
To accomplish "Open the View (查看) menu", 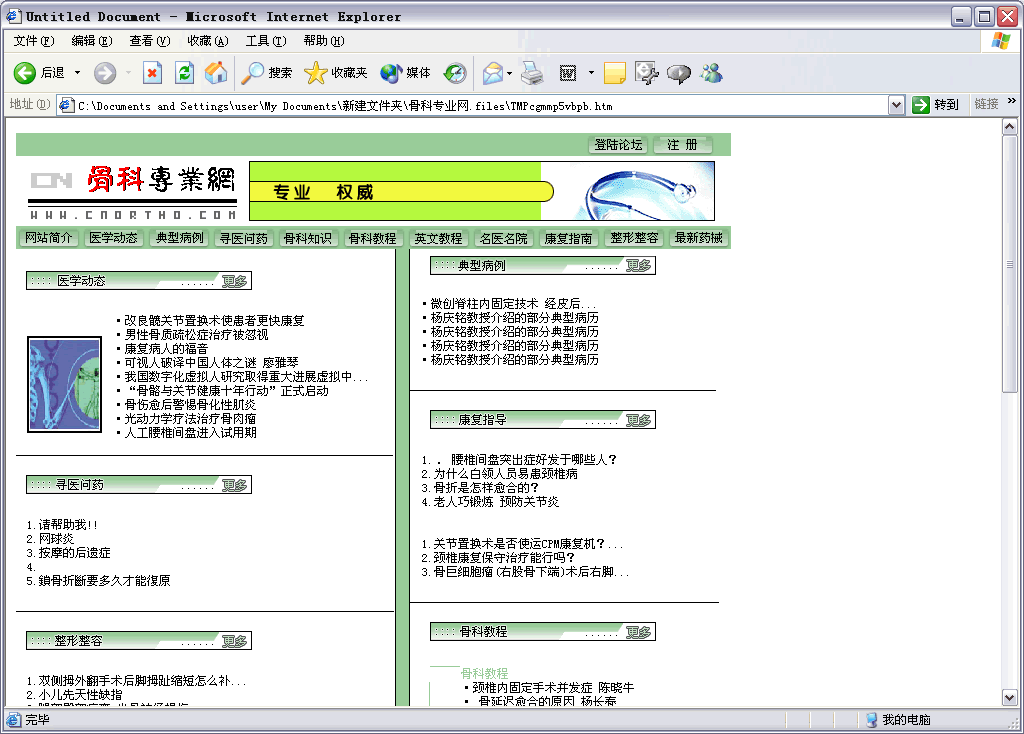I will click(150, 41).
